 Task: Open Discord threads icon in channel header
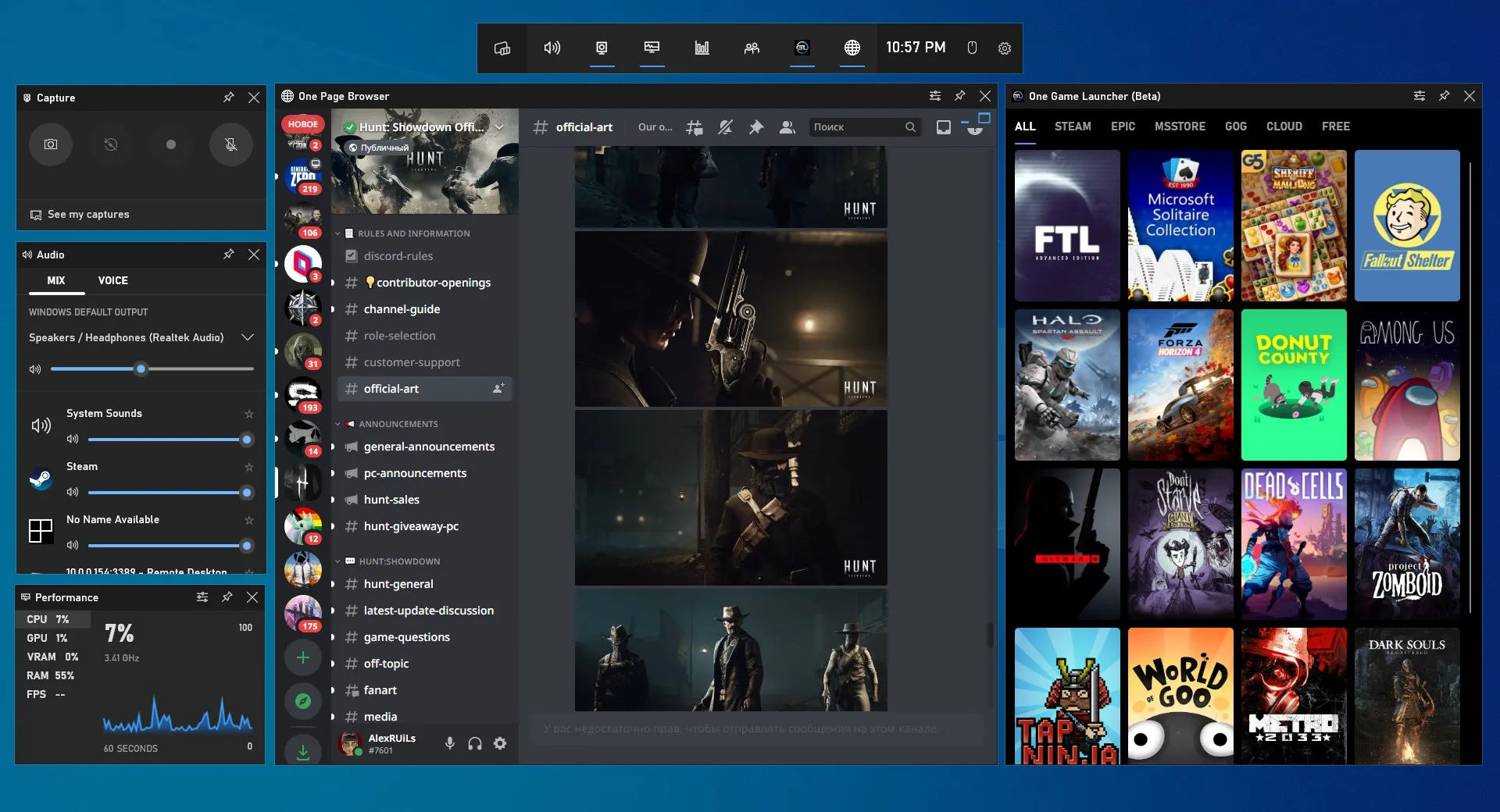click(x=694, y=127)
